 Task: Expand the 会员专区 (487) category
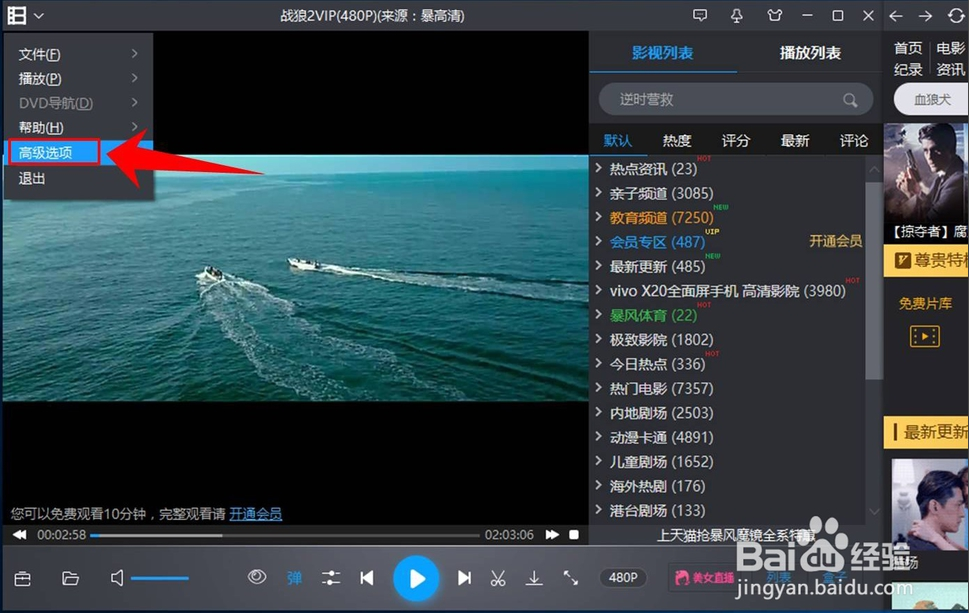pos(598,241)
